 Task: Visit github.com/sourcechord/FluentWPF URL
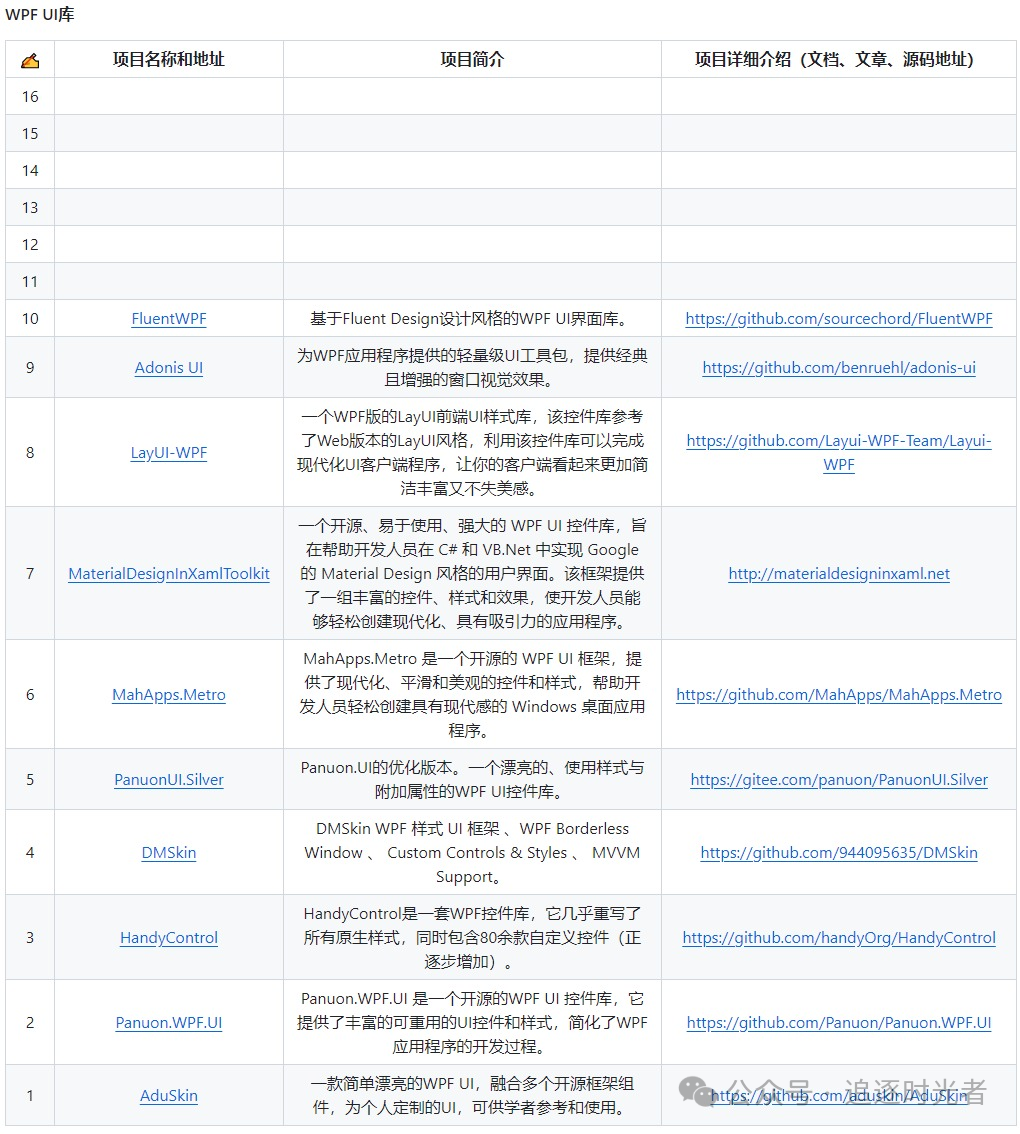click(x=838, y=319)
